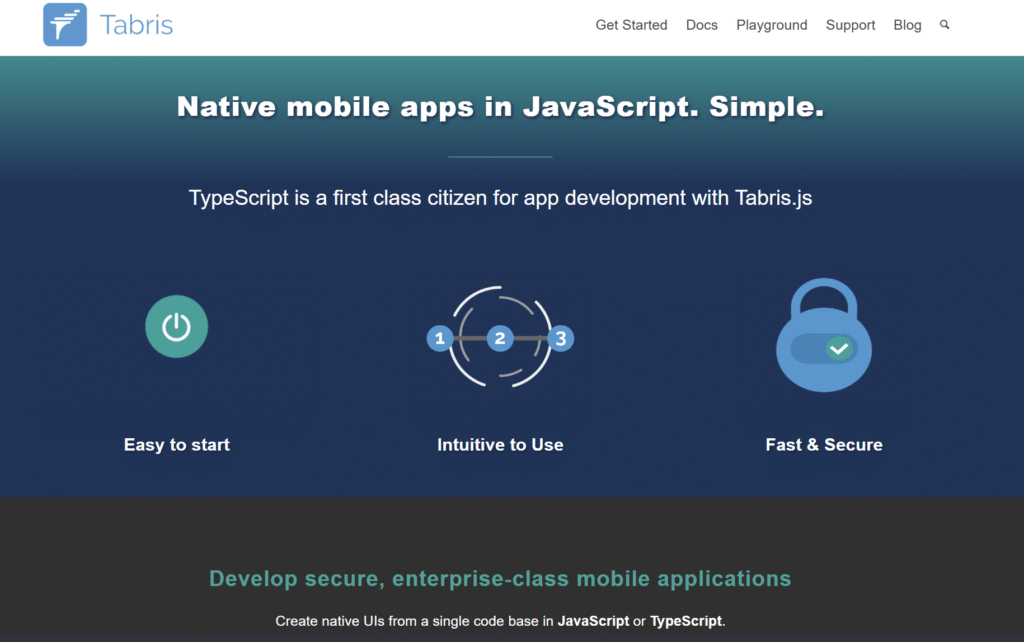
Task: Click the TypeScript first class citizen subtitle
Action: tap(500, 198)
